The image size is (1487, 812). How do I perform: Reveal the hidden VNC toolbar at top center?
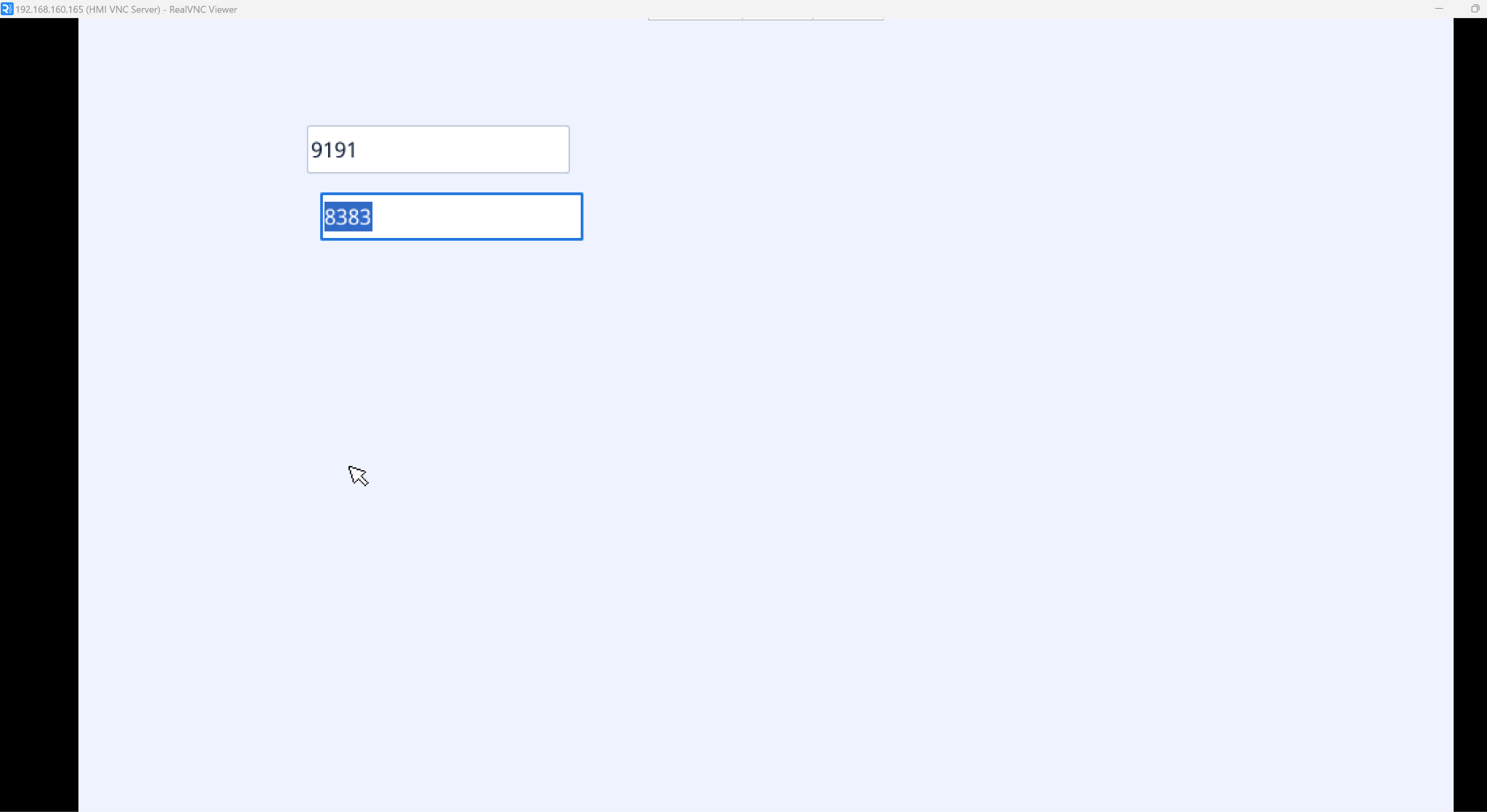[x=765, y=18]
